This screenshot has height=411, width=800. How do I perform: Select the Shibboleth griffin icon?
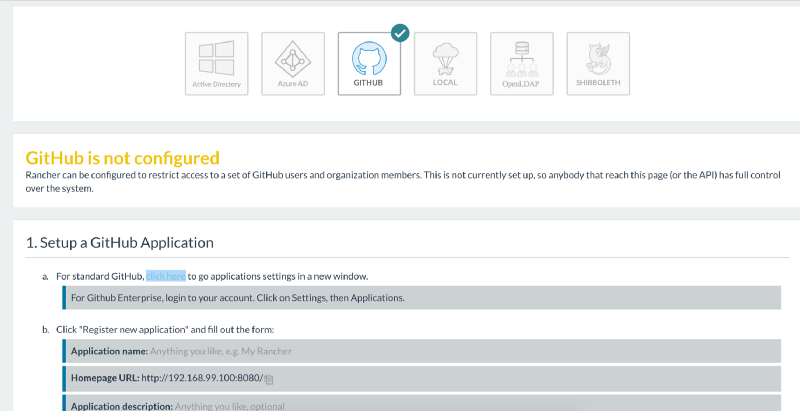(597, 63)
